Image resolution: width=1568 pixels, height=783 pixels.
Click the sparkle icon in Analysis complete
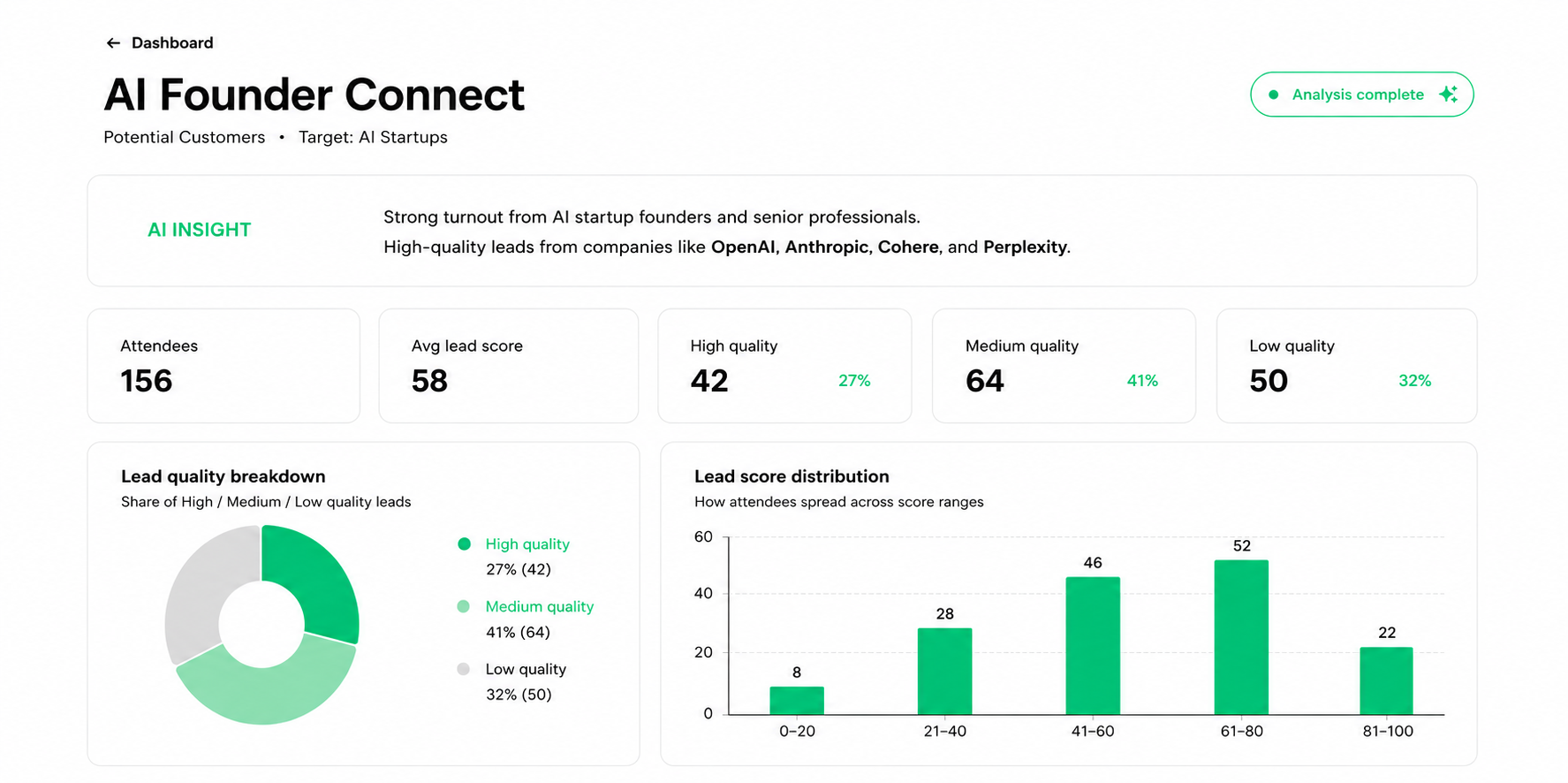pos(1448,95)
